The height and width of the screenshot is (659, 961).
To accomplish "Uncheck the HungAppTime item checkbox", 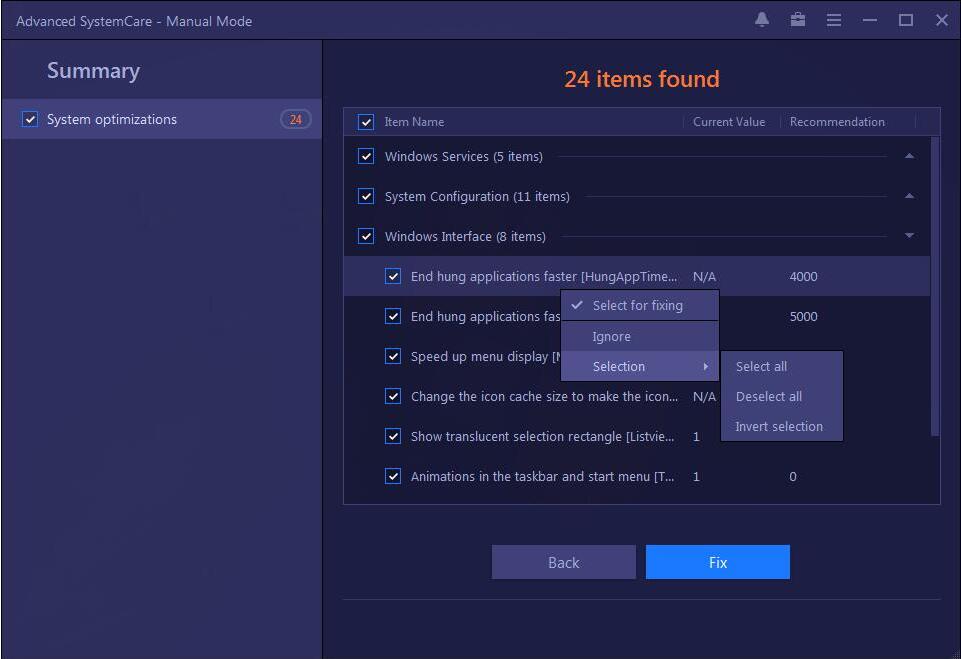I will [x=393, y=276].
